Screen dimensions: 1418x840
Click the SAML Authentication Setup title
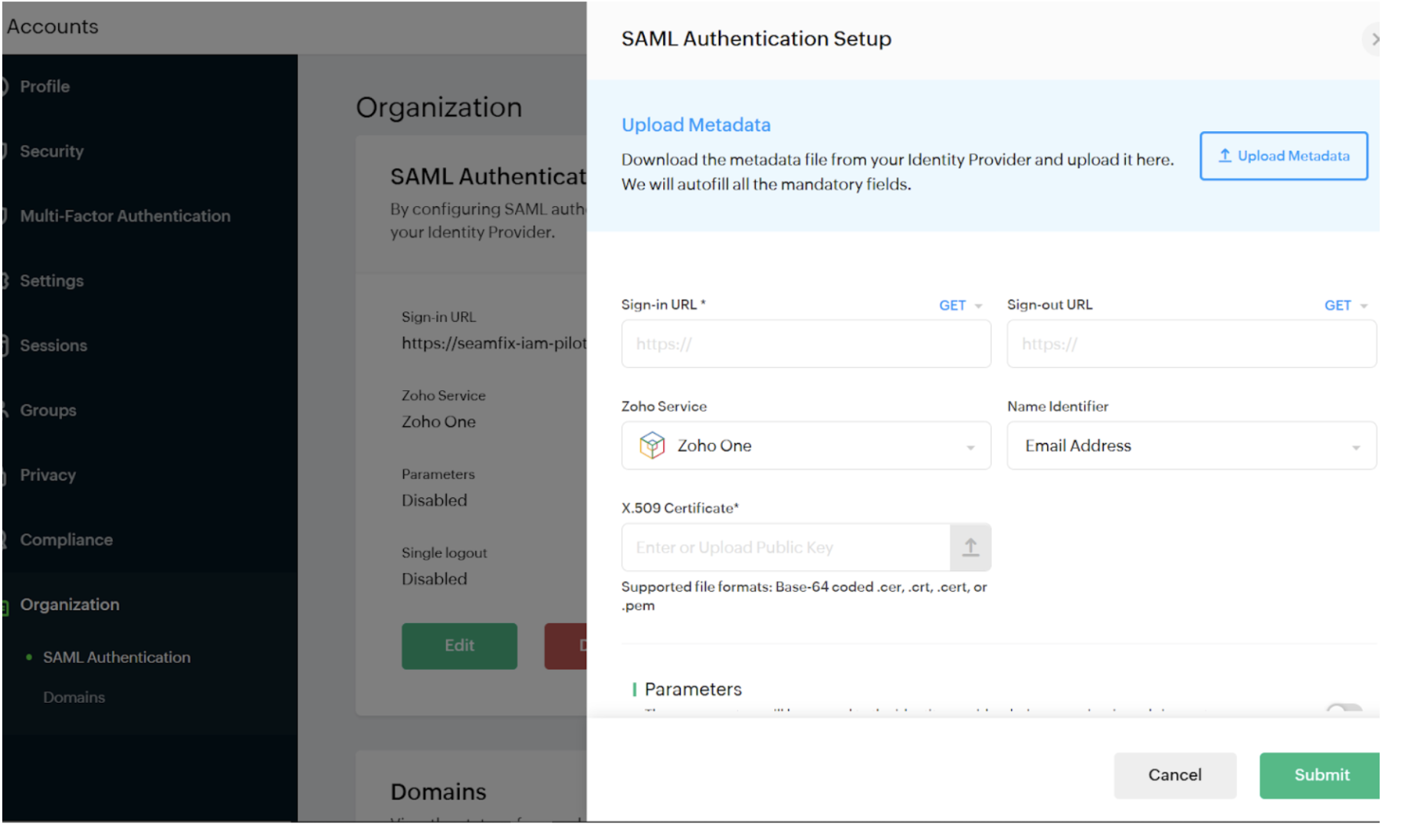point(756,38)
